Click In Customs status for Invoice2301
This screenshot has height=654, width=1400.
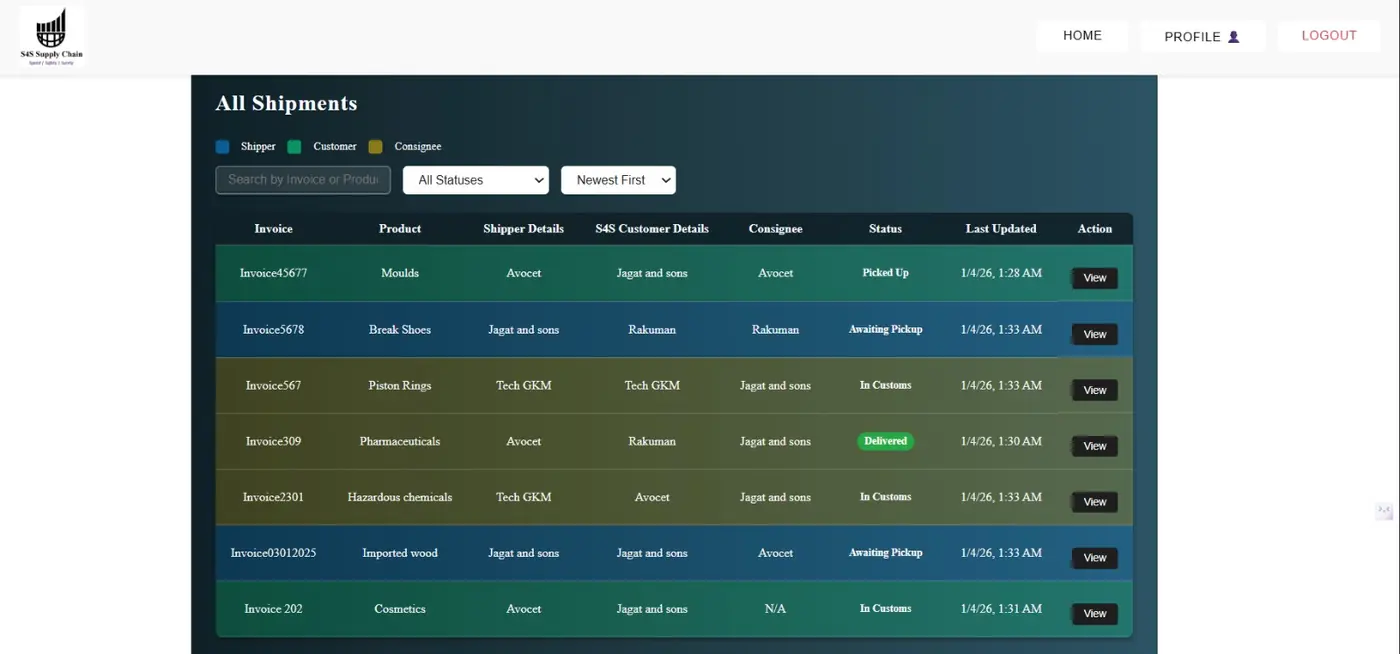[x=885, y=497]
